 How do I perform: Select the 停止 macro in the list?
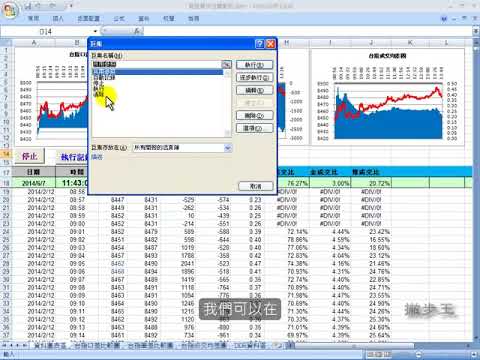coord(99,83)
